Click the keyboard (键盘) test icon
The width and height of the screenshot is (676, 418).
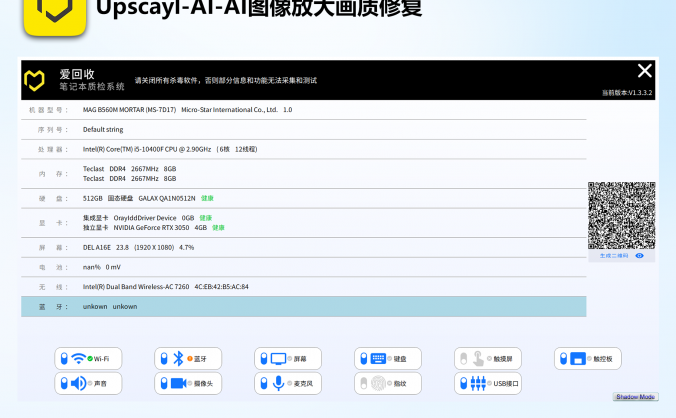(378, 359)
